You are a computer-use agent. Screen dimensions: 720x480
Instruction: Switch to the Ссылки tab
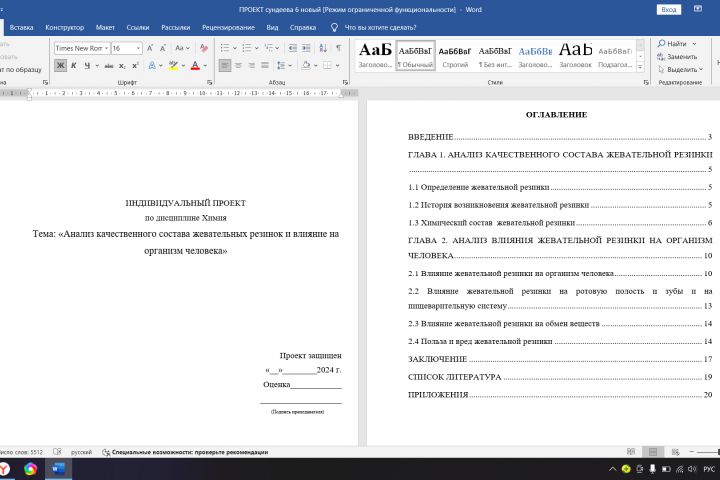click(x=138, y=28)
